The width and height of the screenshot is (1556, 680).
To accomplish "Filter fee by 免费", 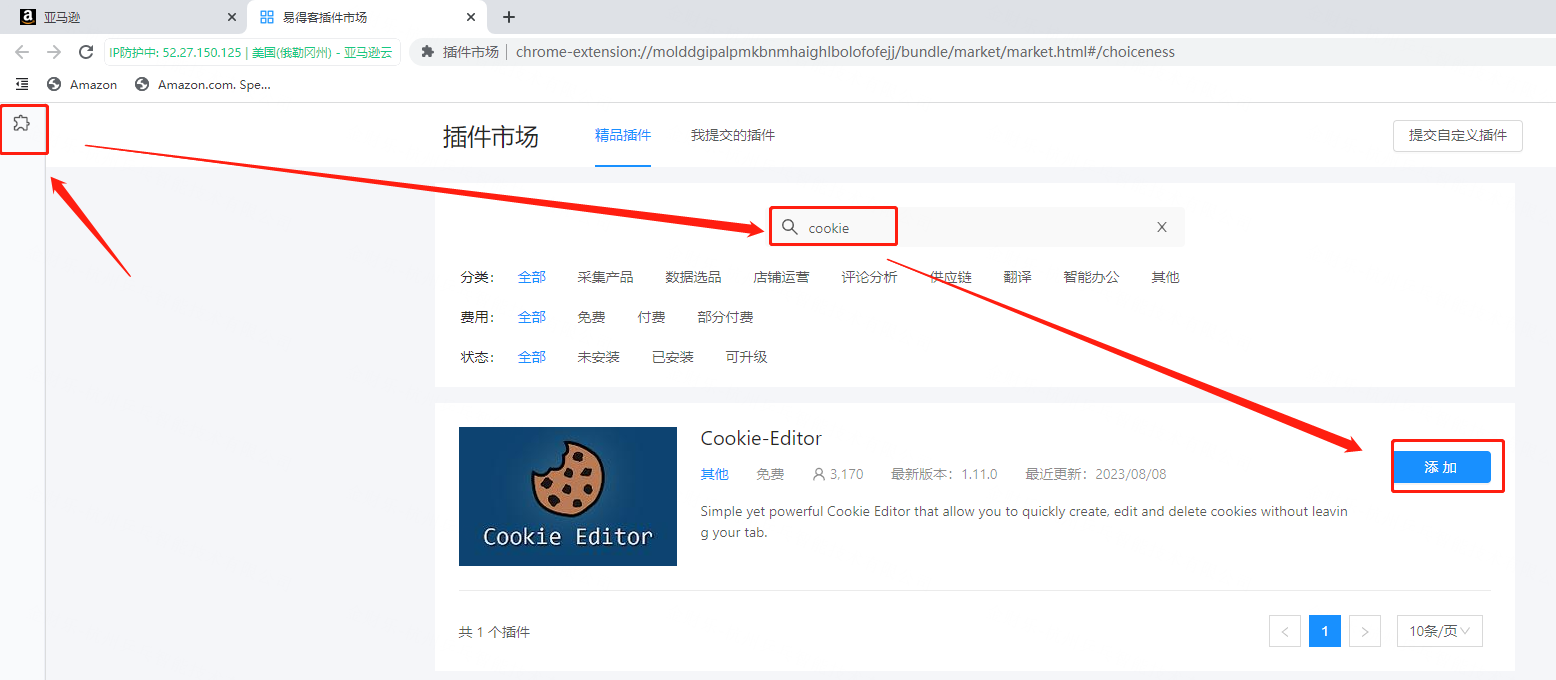I will [x=591, y=317].
